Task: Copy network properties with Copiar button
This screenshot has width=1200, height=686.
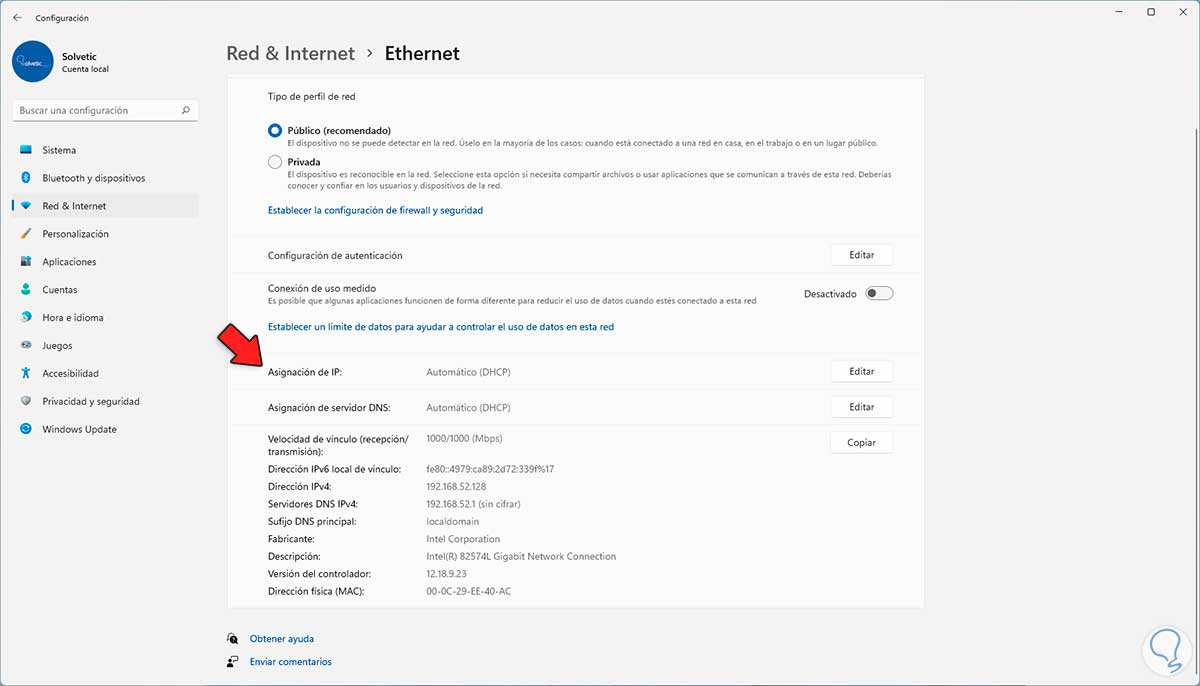Action: click(x=861, y=443)
